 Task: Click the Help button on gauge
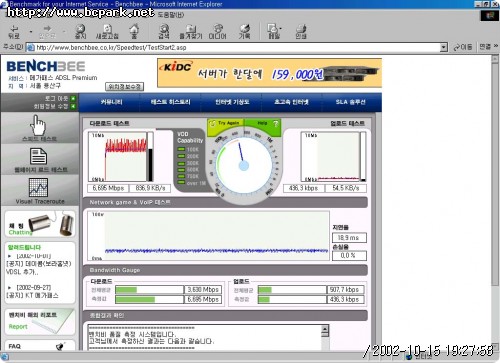[x=262, y=123]
